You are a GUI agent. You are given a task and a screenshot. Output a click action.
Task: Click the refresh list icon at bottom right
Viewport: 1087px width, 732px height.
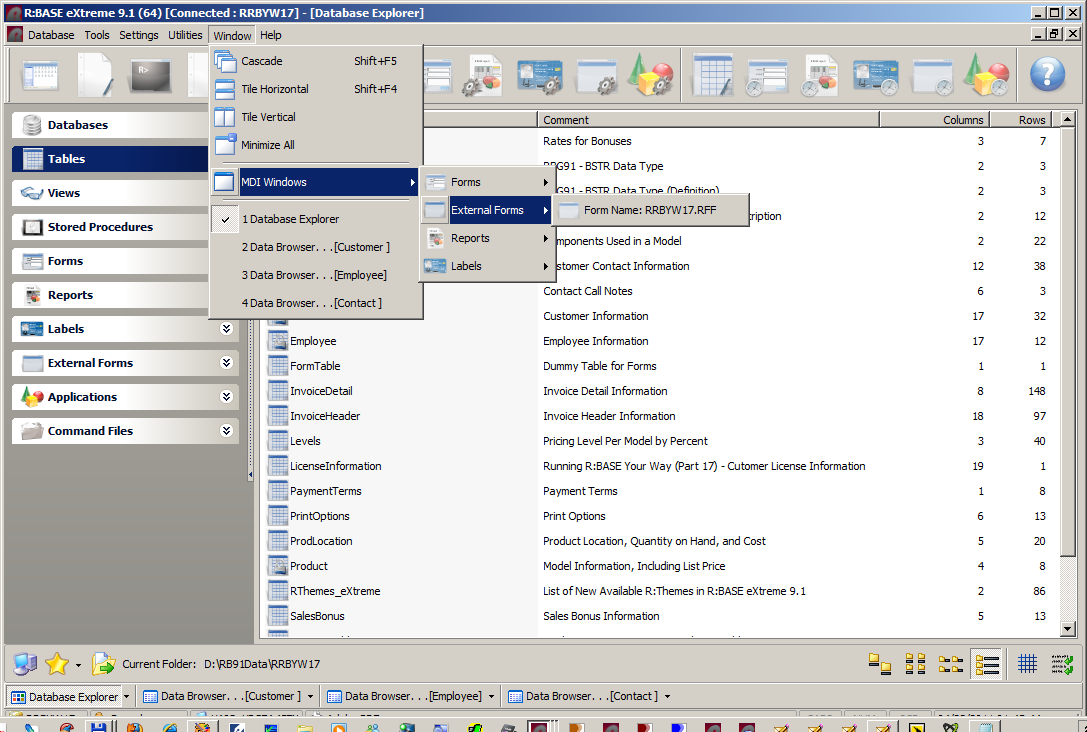click(1062, 664)
